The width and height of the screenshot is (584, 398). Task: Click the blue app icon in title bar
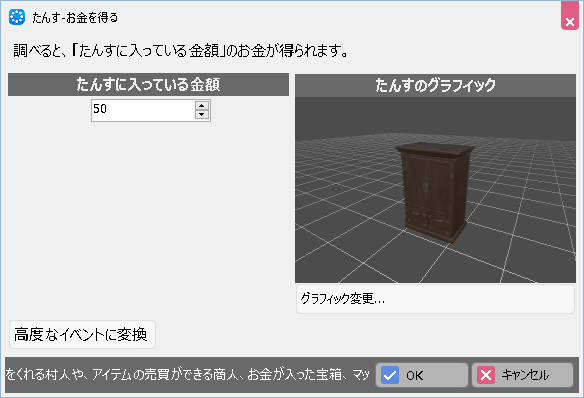tap(17, 17)
